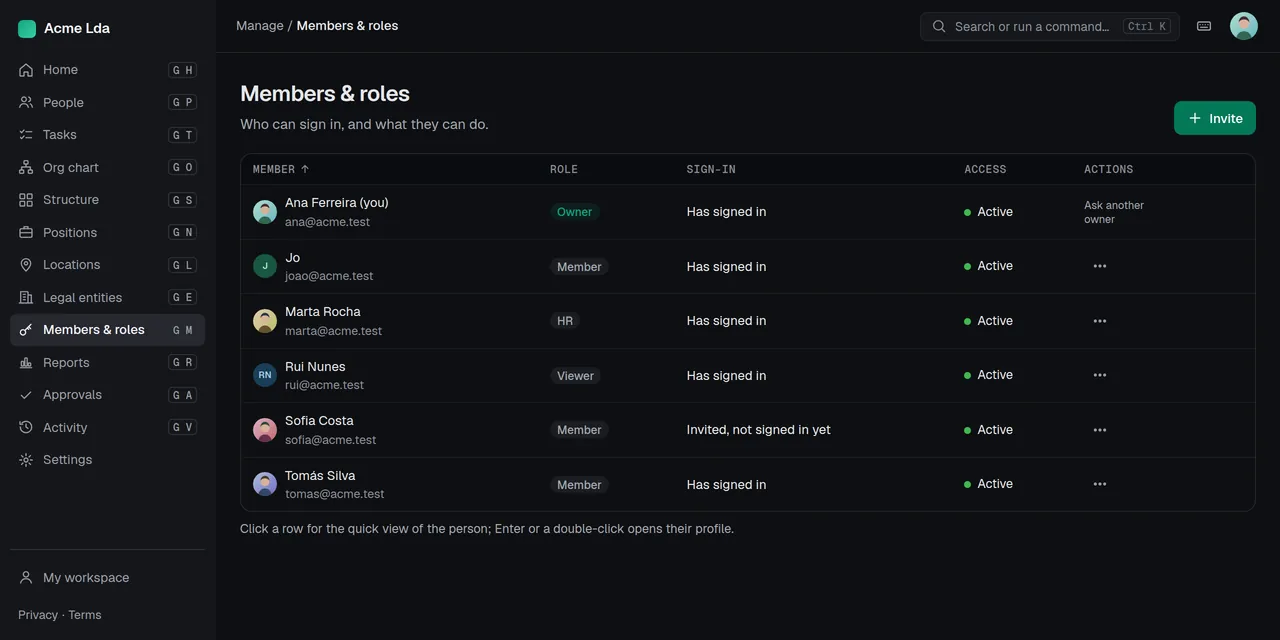
Task: Open the Terms link
Action: click(x=85, y=615)
